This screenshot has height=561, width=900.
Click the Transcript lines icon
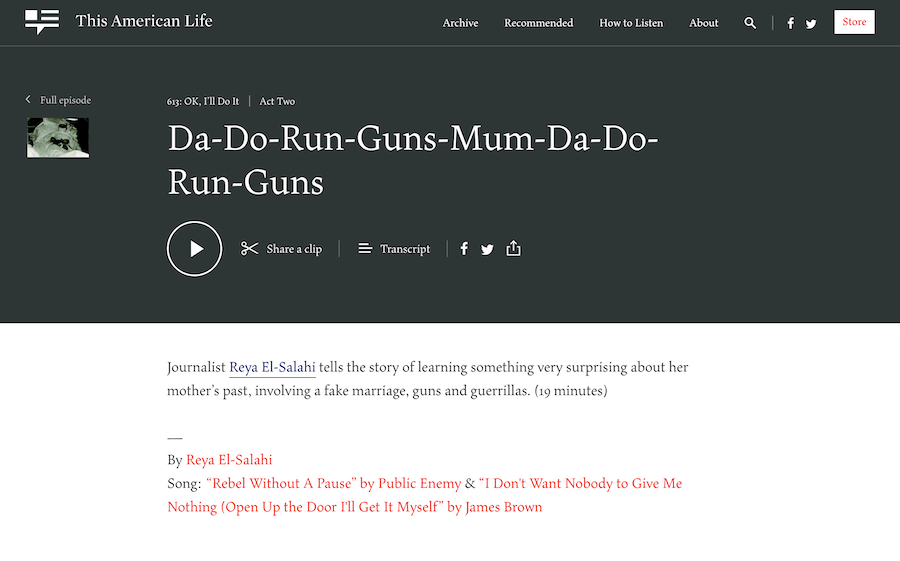tap(365, 249)
